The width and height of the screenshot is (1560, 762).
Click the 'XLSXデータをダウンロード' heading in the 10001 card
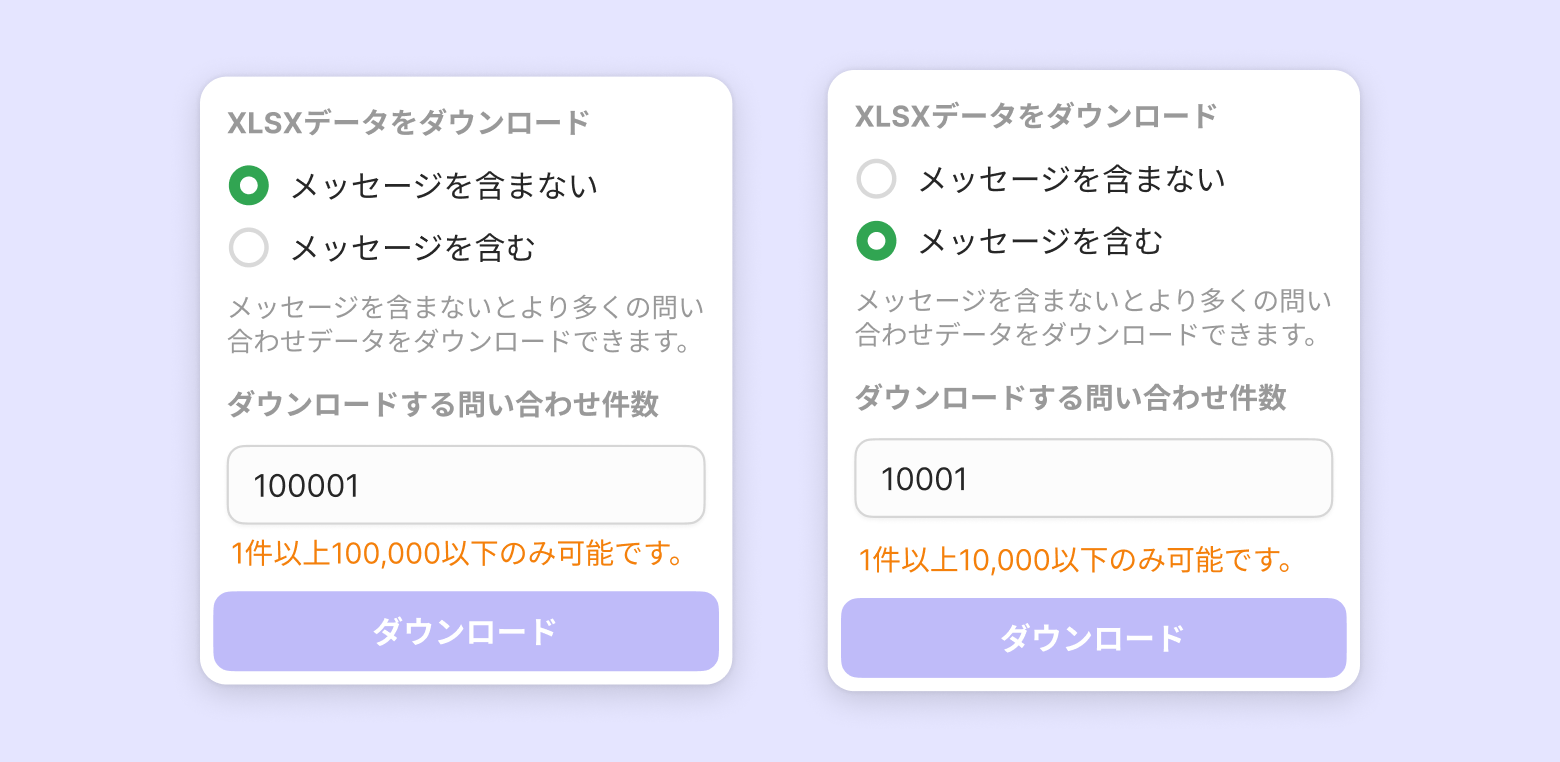click(1036, 117)
